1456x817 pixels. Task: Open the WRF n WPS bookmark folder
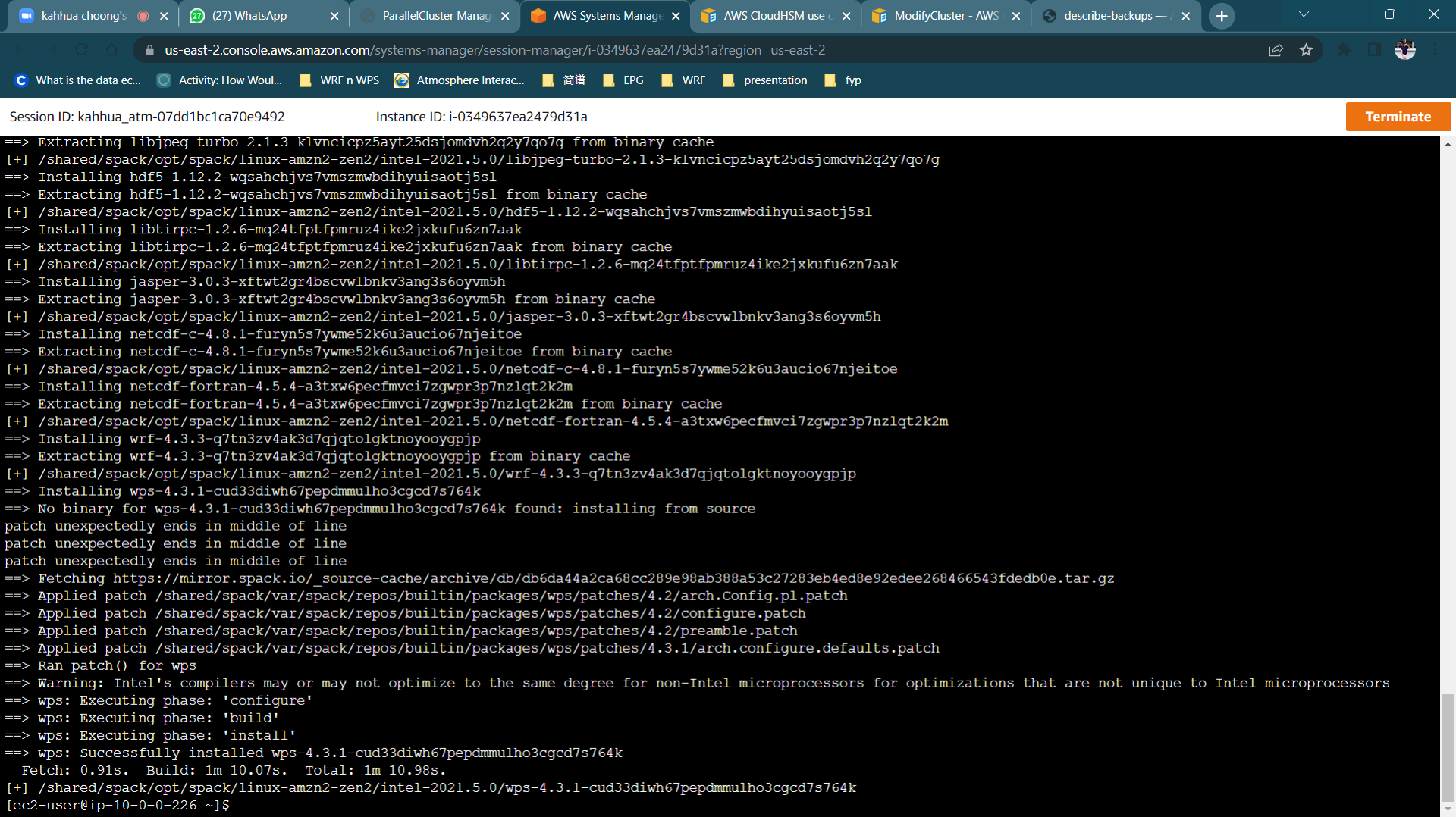coord(340,80)
